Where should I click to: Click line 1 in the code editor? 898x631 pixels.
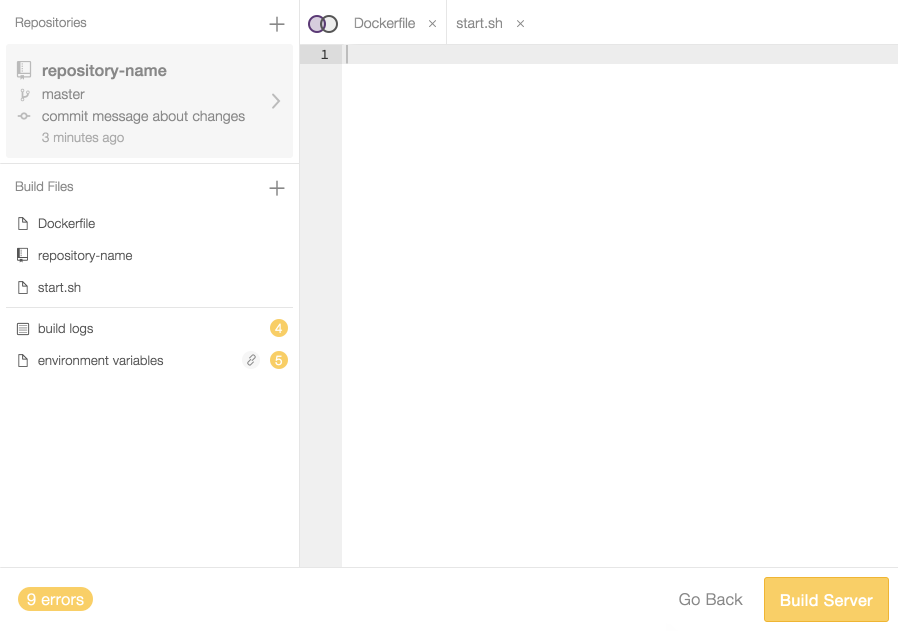600,55
